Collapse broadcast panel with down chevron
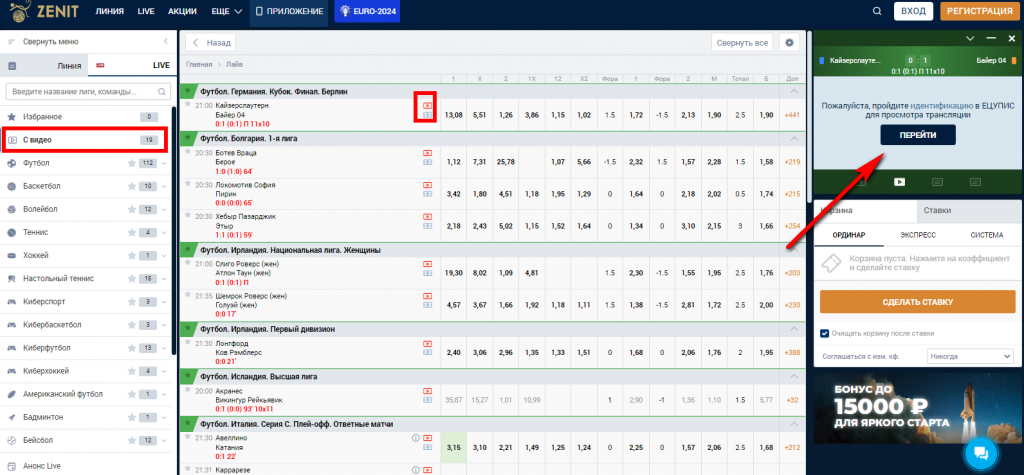 click(970, 39)
